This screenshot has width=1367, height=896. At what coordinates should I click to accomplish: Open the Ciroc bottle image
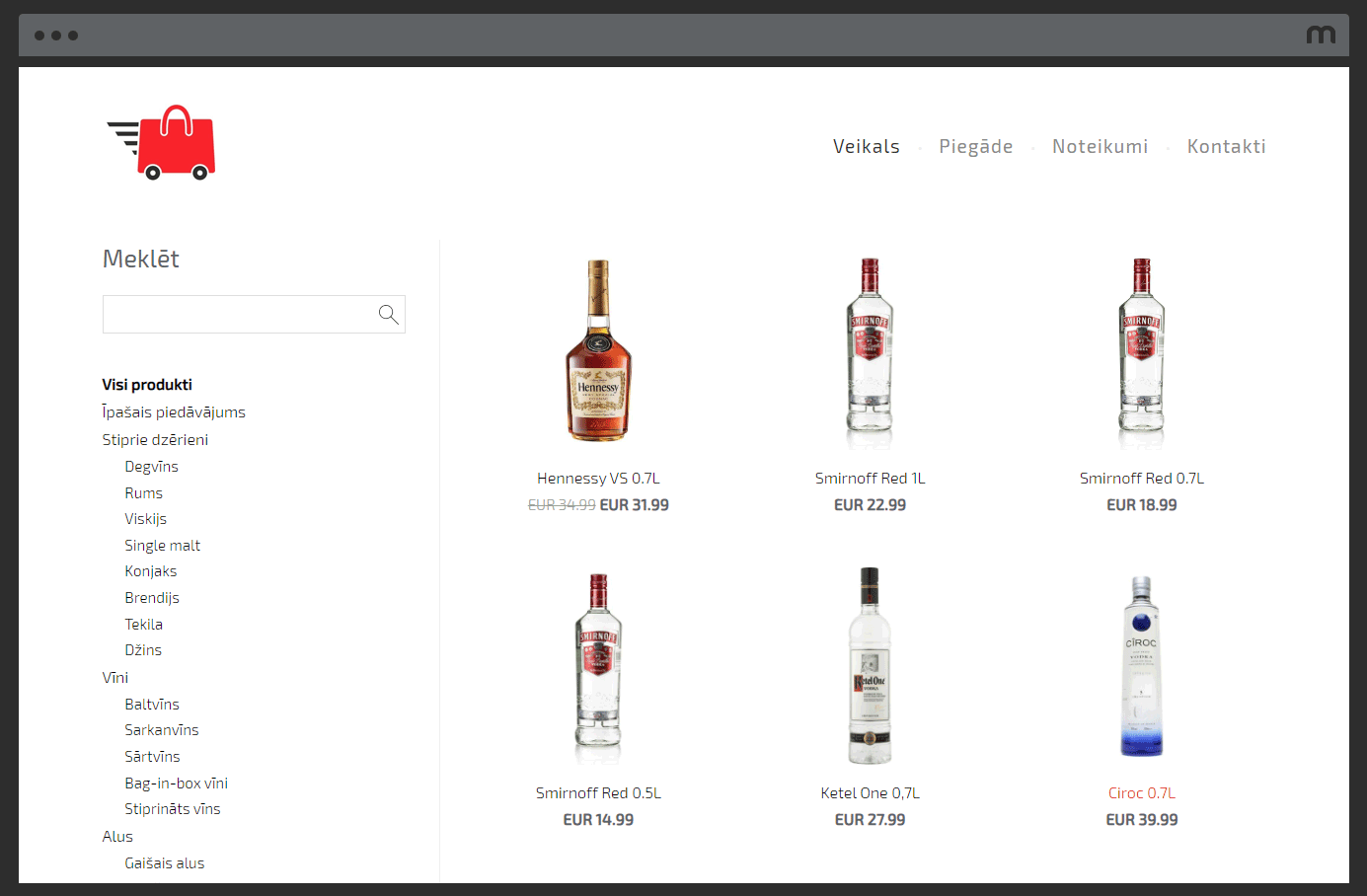[x=1142, y=666]
